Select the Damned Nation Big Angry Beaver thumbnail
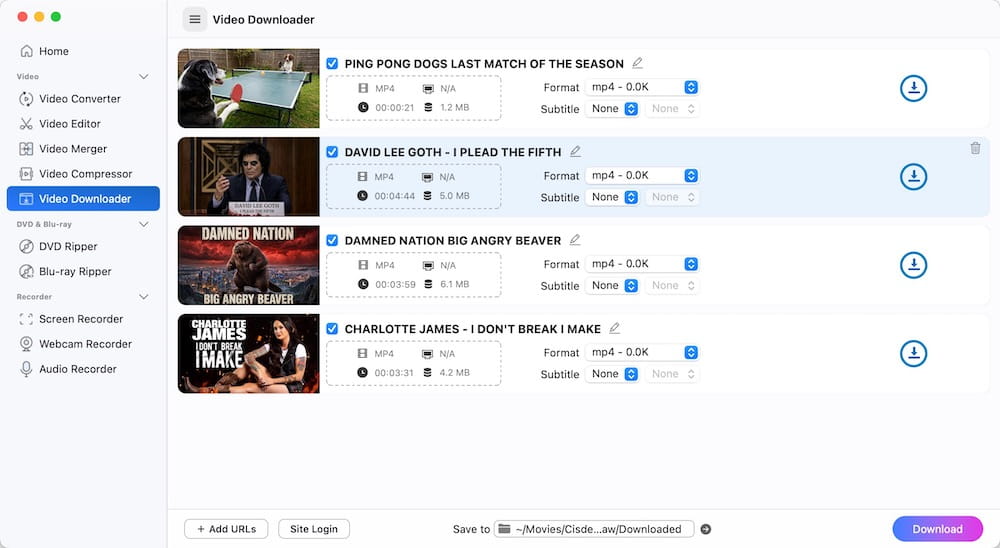Viewport: 1000px width, 548px height. [x=249, y=265]
